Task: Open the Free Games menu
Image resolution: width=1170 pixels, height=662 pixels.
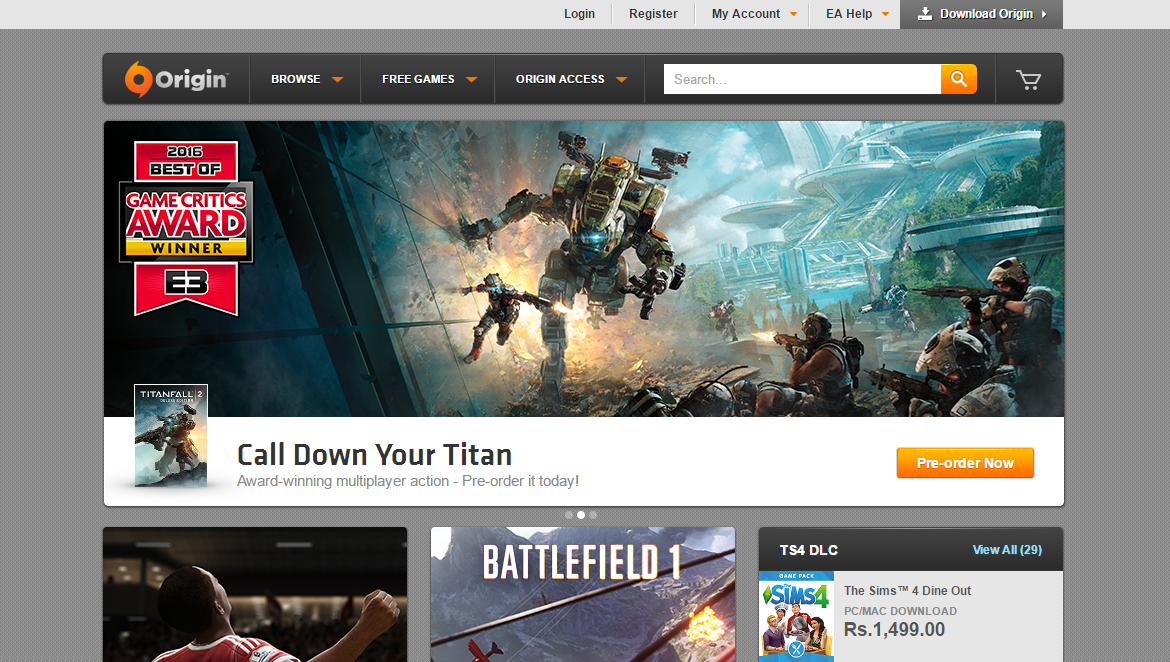Action: (x=428, y=79)
